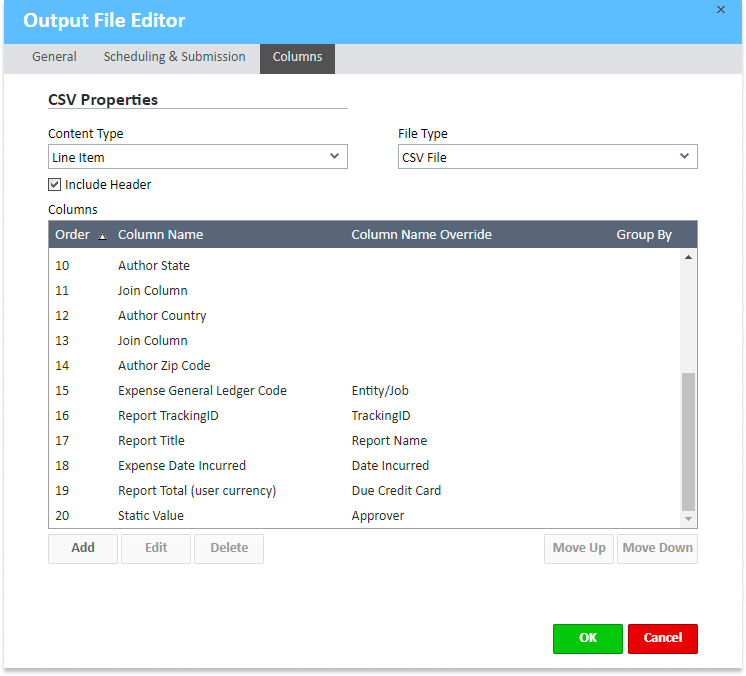Click the Move Down button
This screenshot has width=746, height=676.
click(657, 548)
